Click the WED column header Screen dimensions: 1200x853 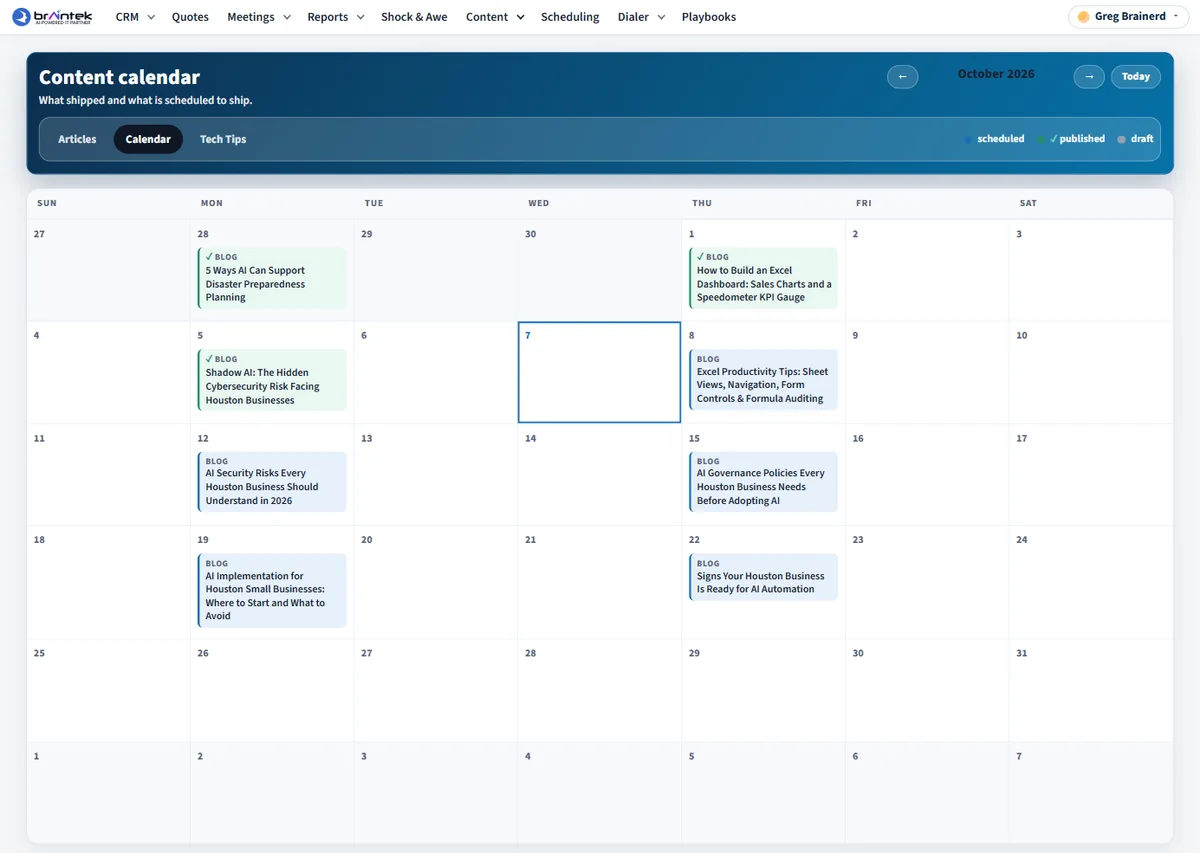pyautogui.click(x=538, y=203)
